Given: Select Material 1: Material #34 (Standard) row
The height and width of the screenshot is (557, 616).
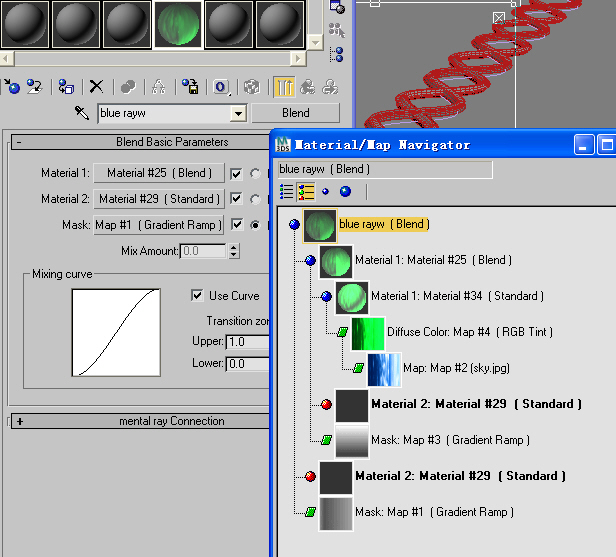Looking at the screenshot, I should (458, 296).
